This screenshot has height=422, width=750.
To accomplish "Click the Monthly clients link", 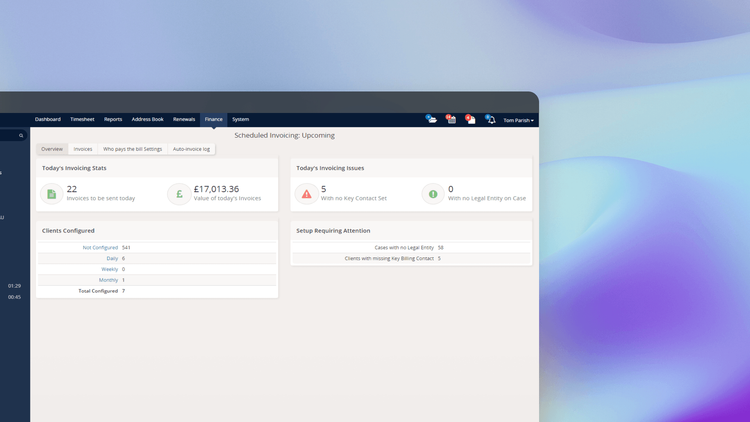I will tap(108, 280).
